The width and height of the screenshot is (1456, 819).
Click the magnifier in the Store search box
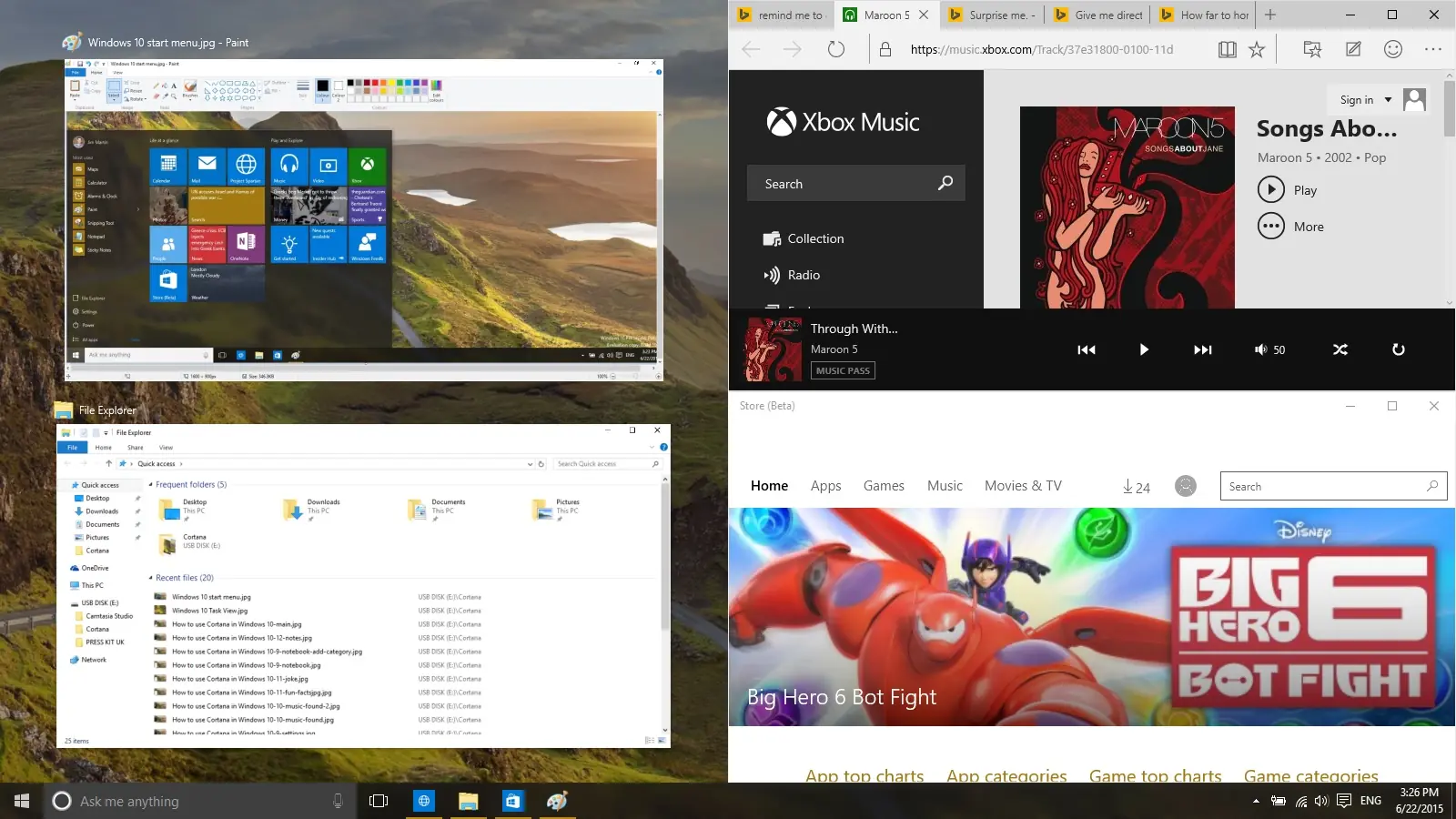coord(1432,486)
